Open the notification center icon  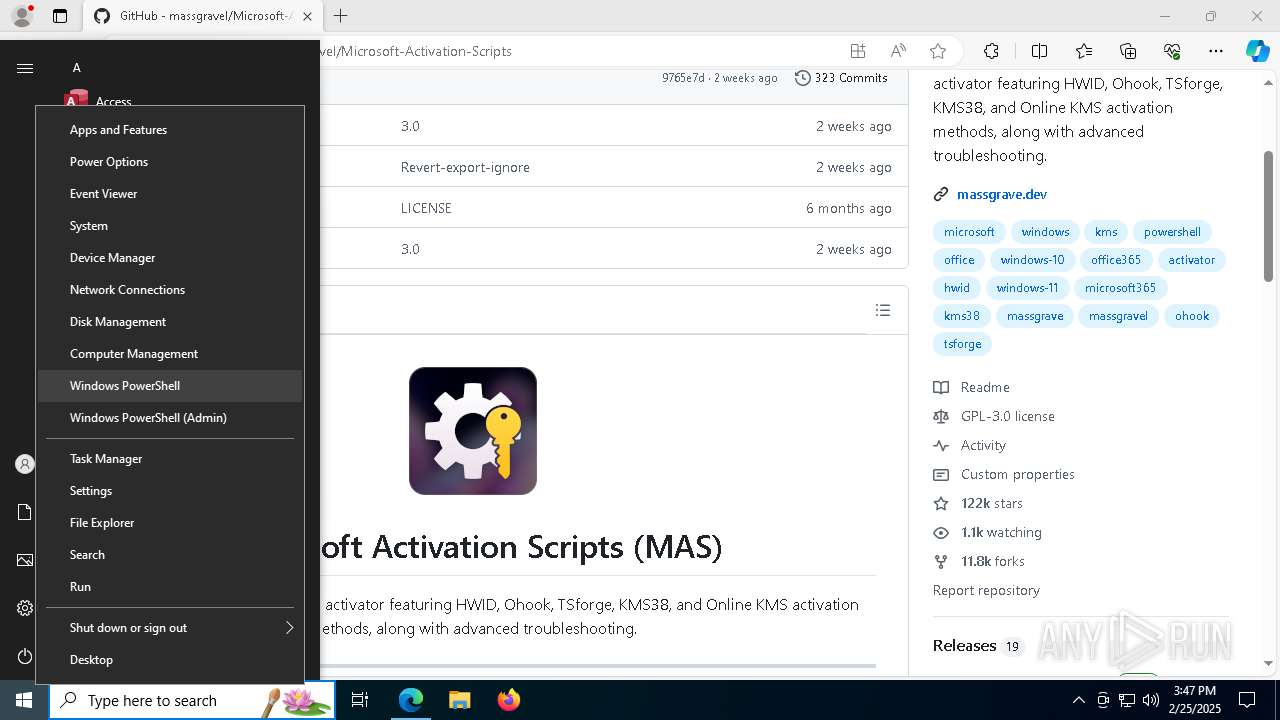(1247, 700)
